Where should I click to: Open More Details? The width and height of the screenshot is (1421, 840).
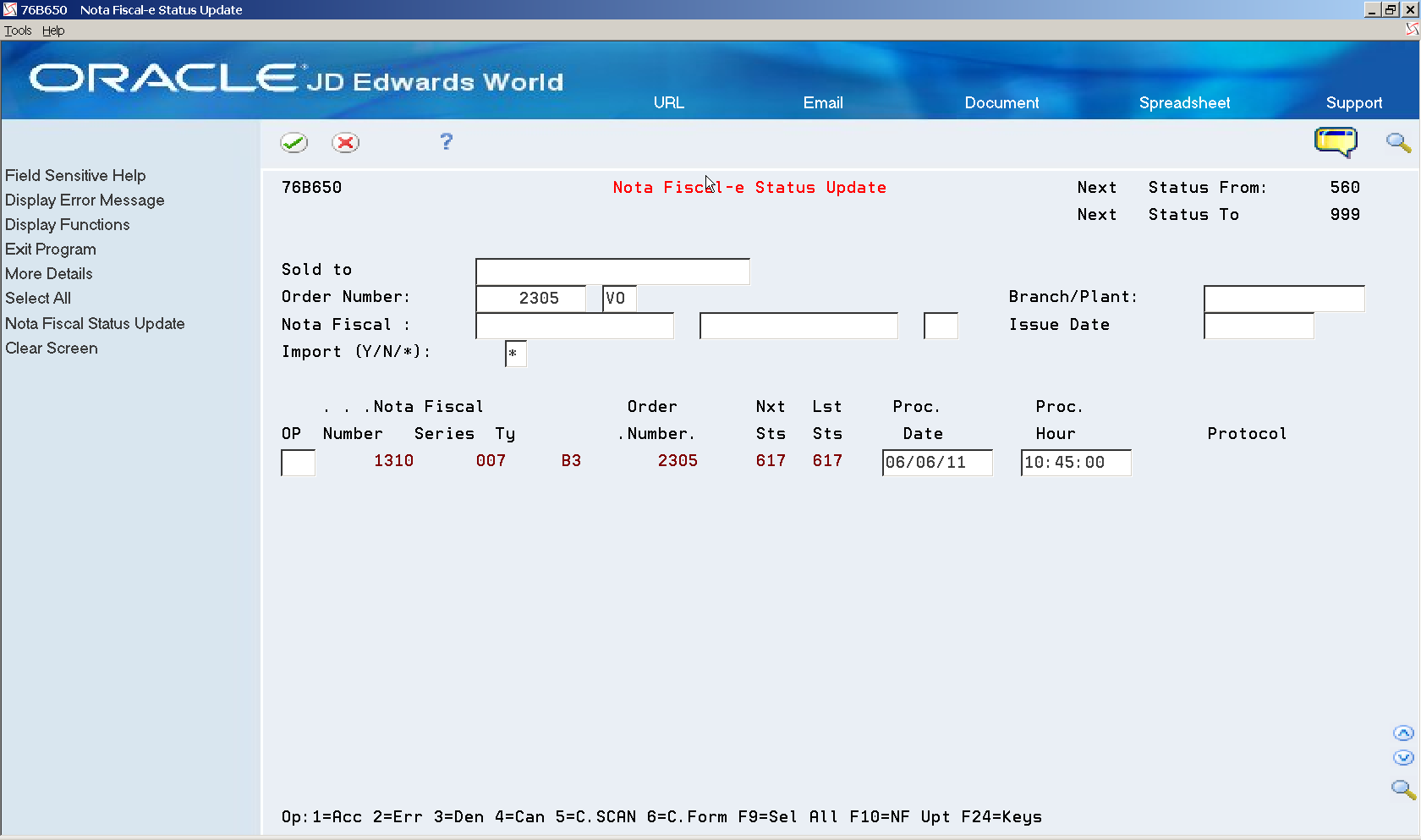49,273
